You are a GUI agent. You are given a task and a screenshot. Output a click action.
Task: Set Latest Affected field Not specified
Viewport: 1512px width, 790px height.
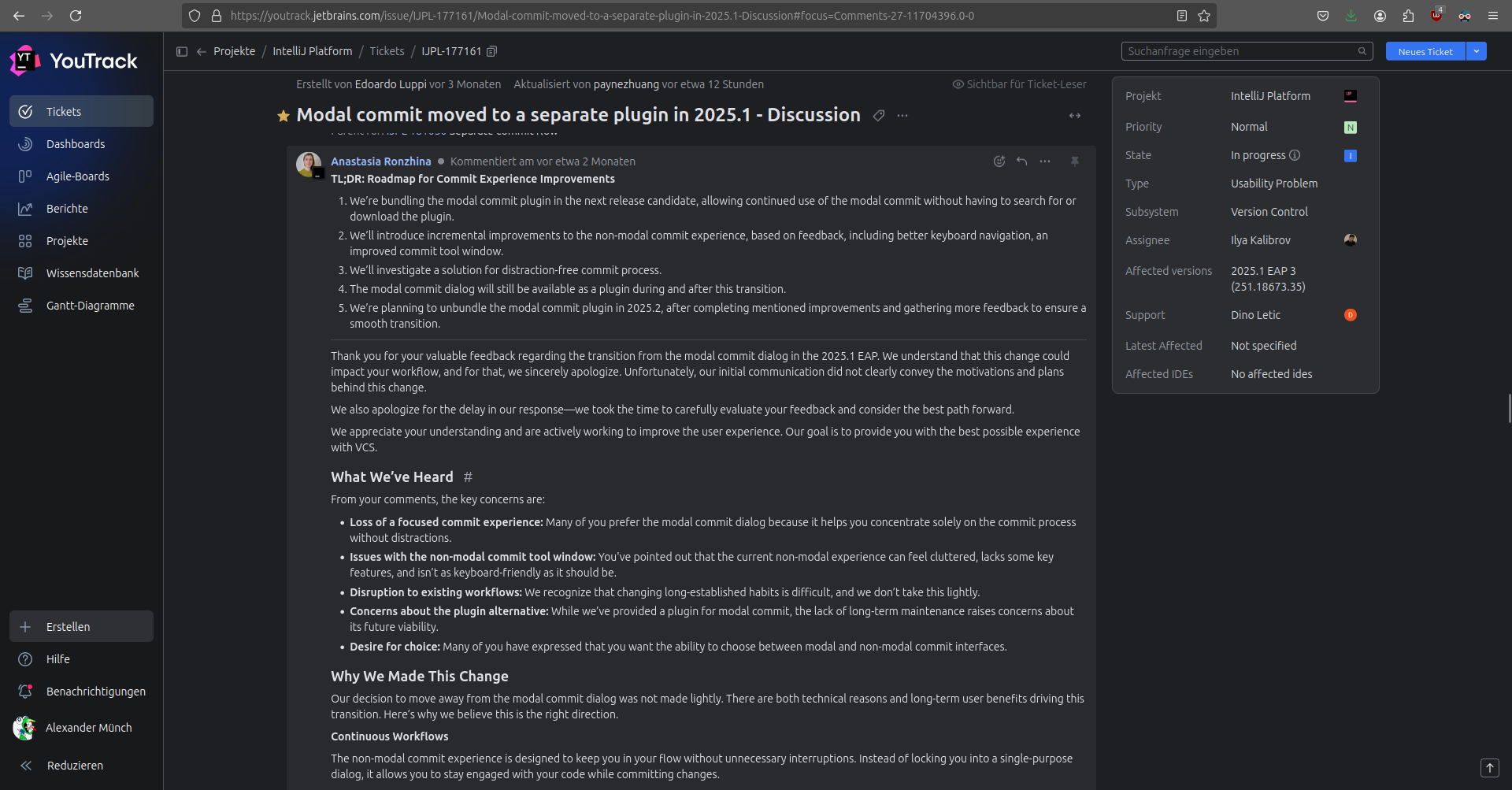click(x=1263, y=346)
